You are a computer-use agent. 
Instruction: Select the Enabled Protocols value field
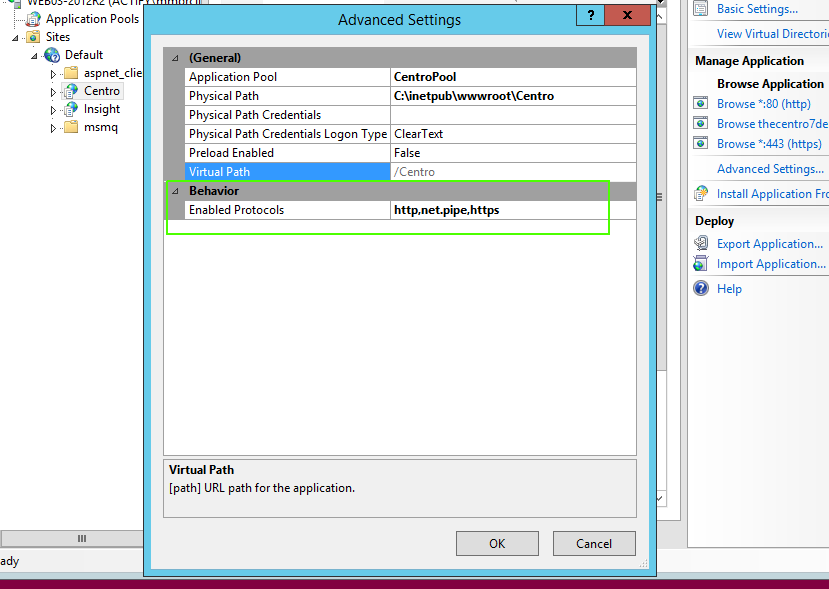513,210
